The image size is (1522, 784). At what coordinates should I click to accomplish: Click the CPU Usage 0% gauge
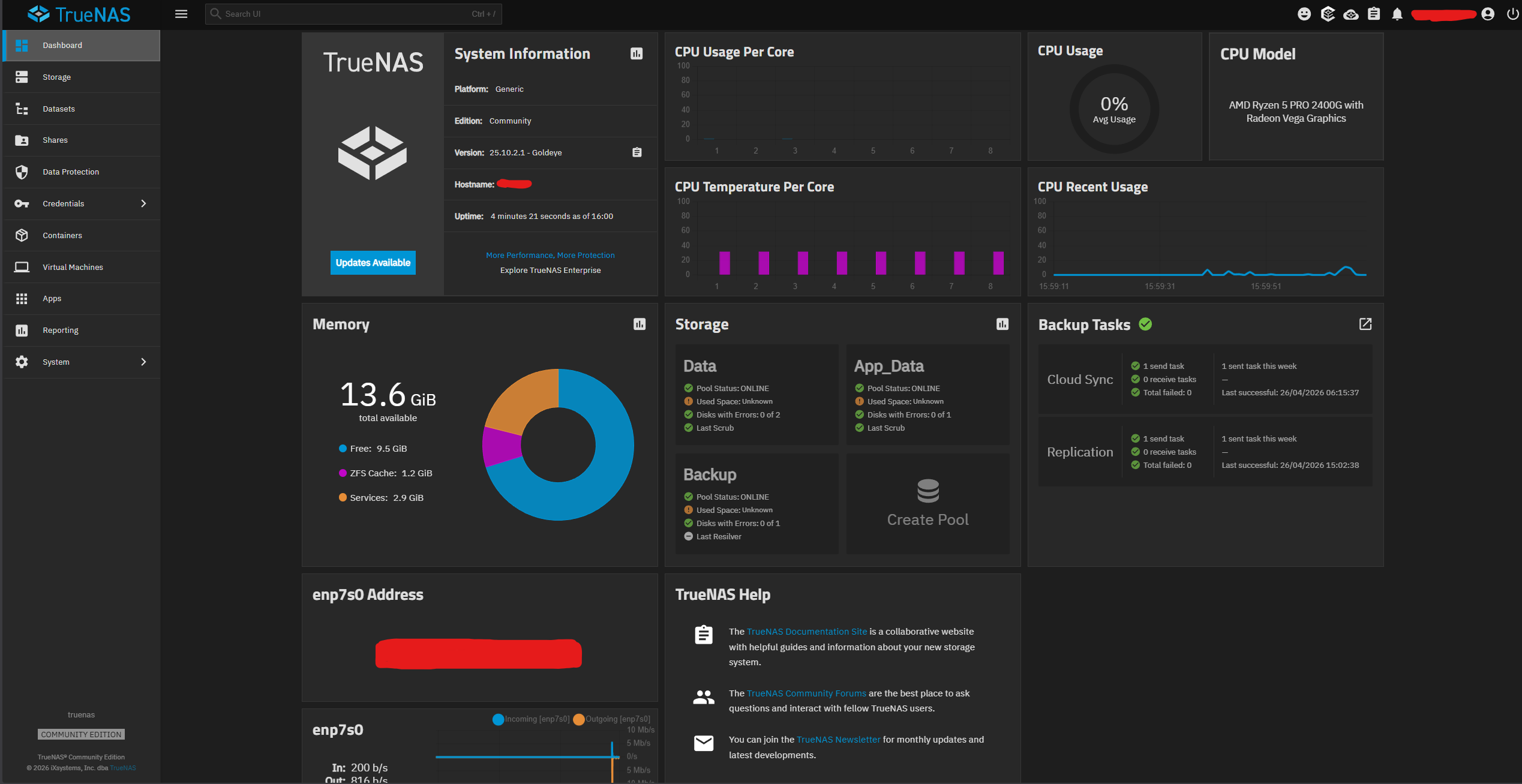point(1114,109)
